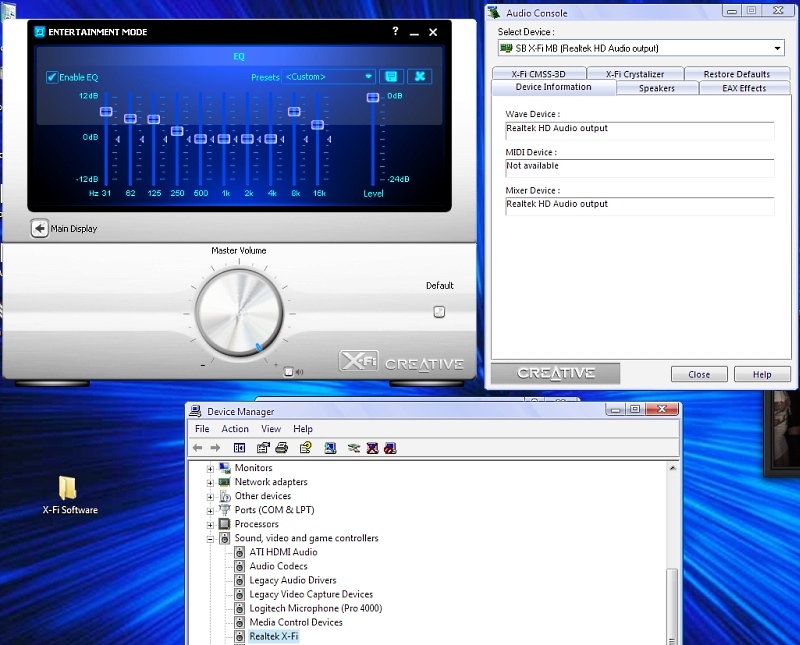
Task: Click Help in Audio Console
Action: 762,374
